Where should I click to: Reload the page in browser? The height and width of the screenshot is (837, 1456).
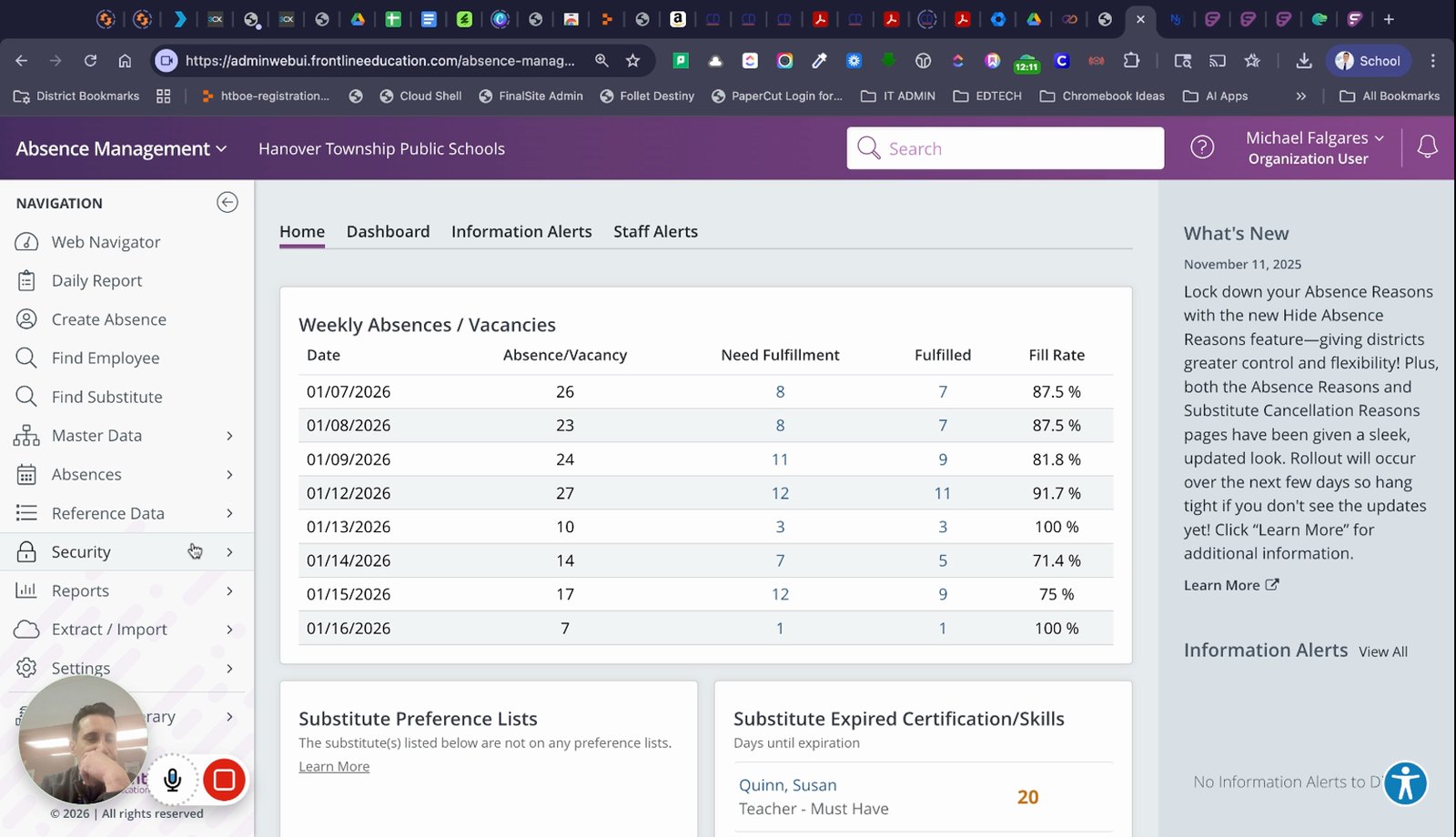click(x=90, y=61)
